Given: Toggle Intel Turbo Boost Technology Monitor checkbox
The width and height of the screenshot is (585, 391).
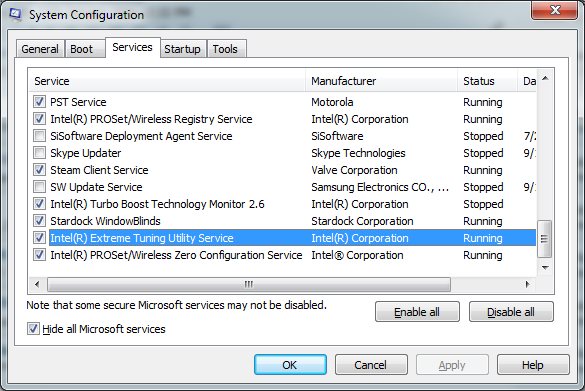Looking at the screenshot, I should coord(39,204).
